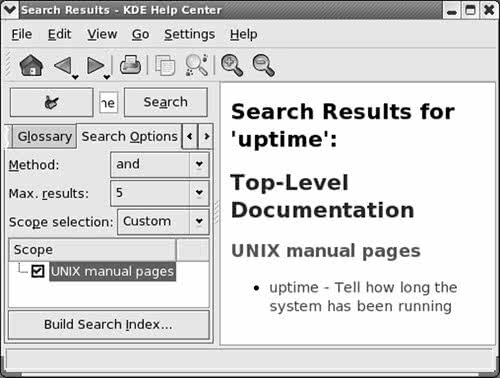This screenshot has width=500, height=378.
Task: Open the Find in page tool
Action: coord(197,65)
